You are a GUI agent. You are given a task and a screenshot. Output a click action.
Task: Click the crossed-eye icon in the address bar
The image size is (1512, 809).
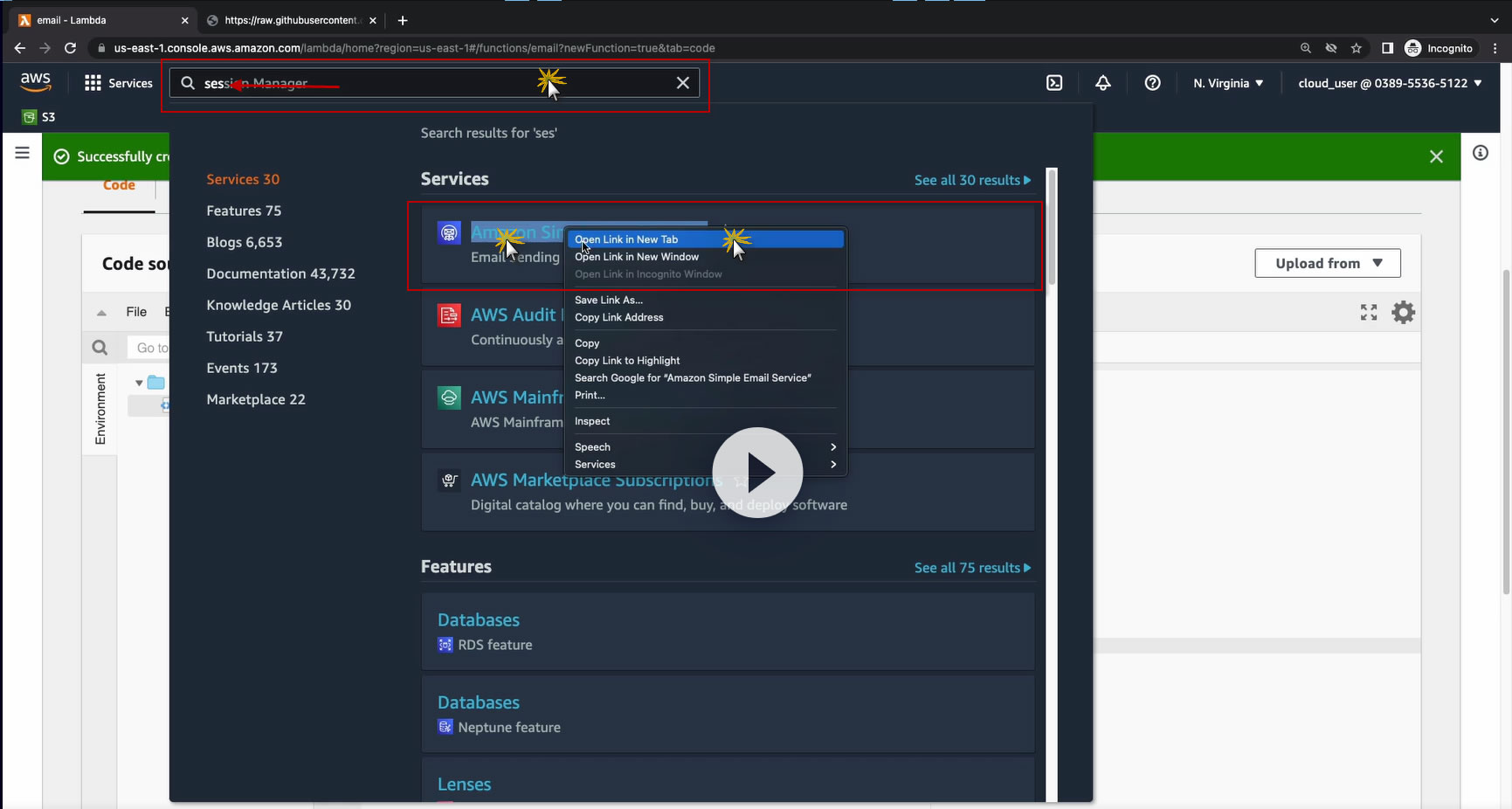pyautogui.click(x=1331, y=48)
